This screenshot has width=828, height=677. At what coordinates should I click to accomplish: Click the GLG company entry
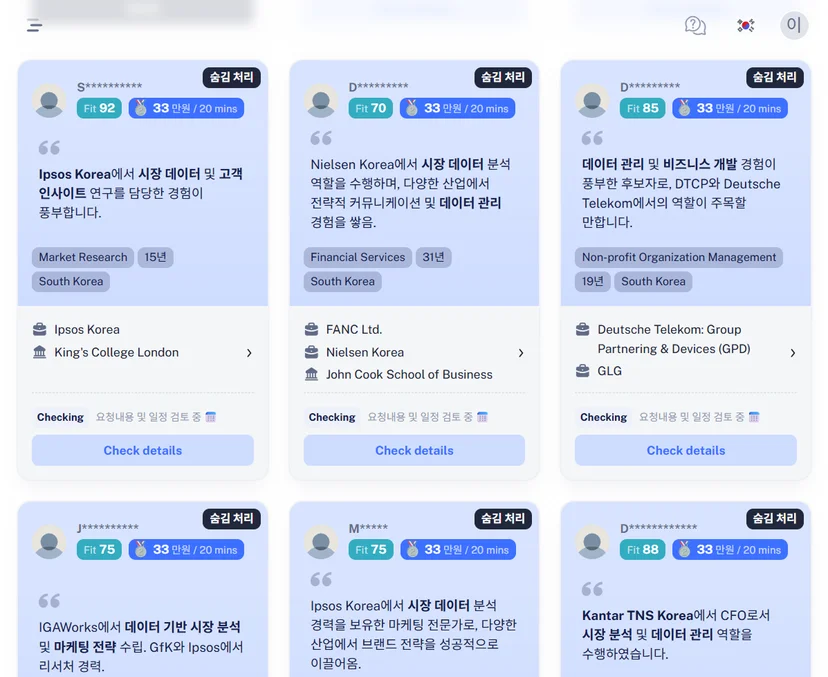(609, 371)
